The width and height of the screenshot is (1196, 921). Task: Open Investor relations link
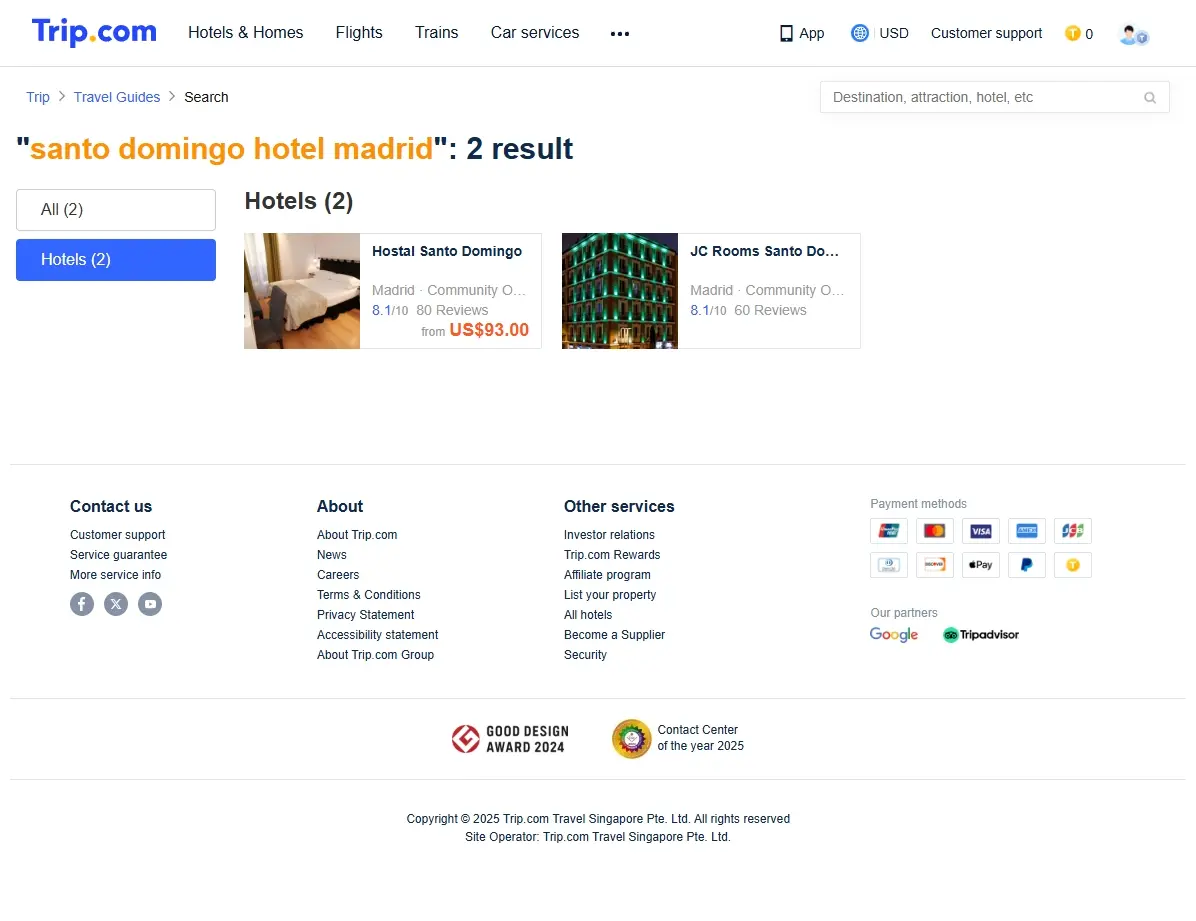[x=609, y=535]
